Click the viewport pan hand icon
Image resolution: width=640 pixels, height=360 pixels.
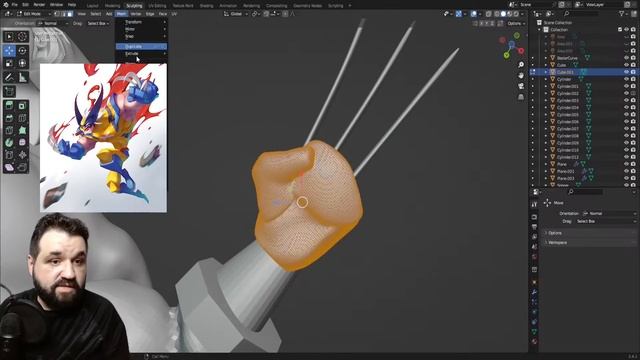coord(521,76)
